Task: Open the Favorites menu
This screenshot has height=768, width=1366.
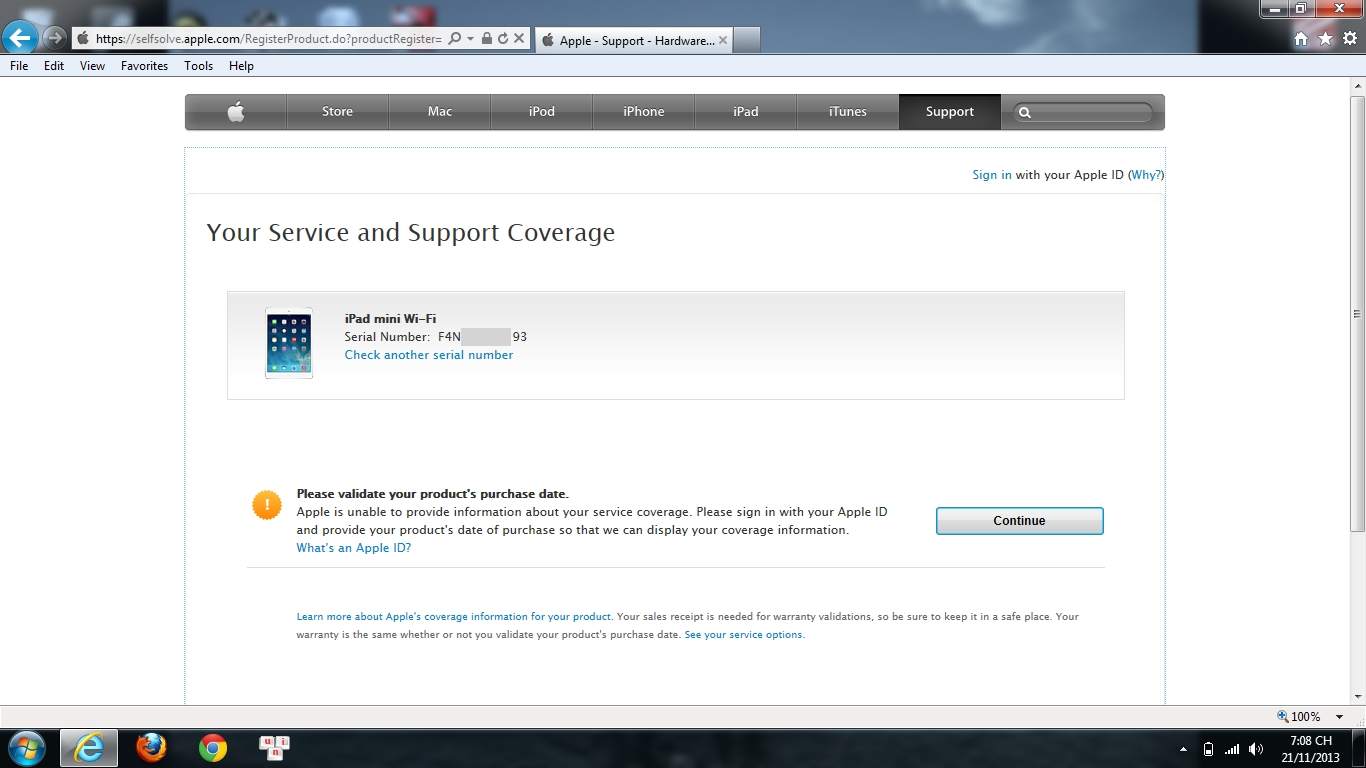Action: 144,66
